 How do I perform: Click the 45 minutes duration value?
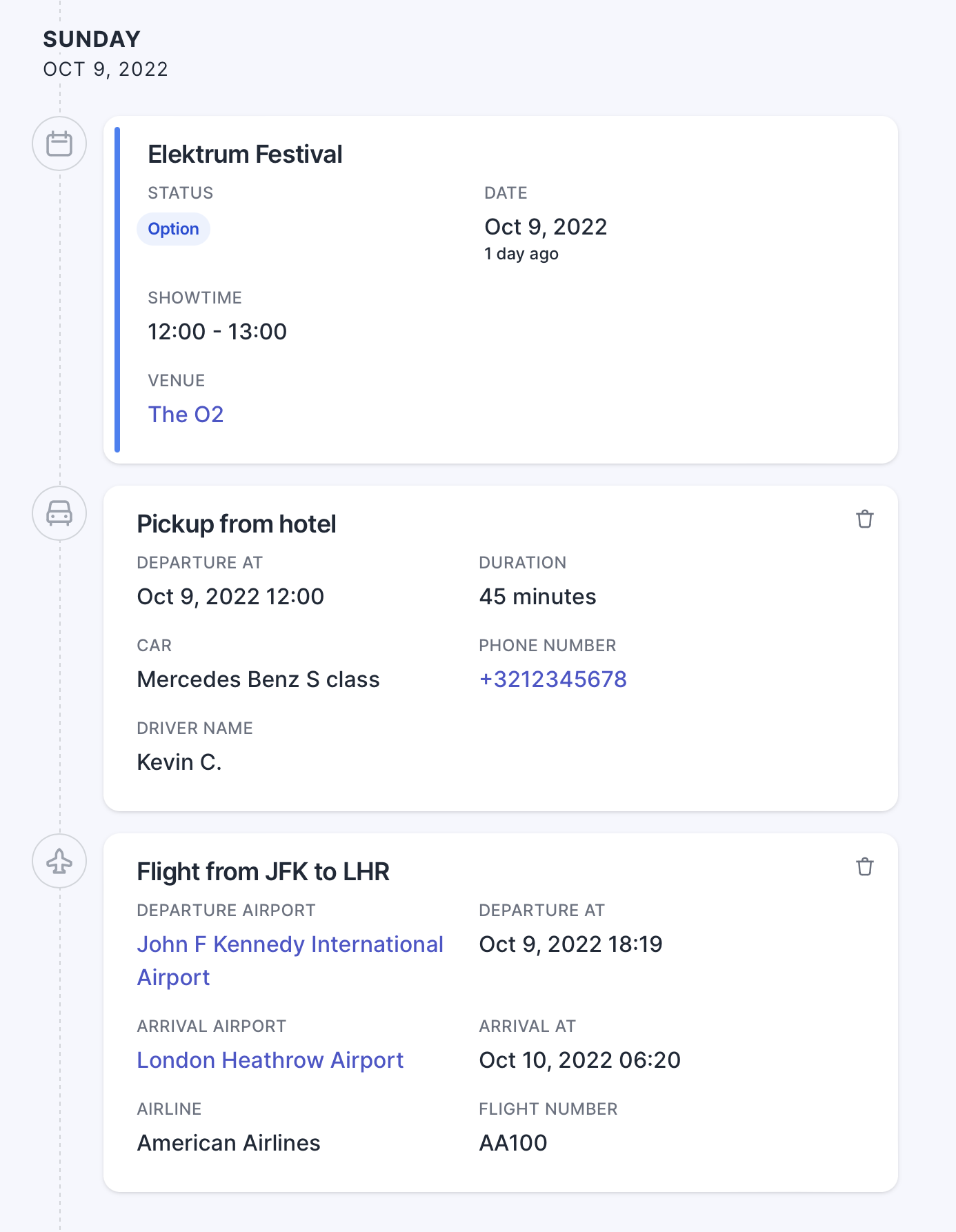(537, 597)
